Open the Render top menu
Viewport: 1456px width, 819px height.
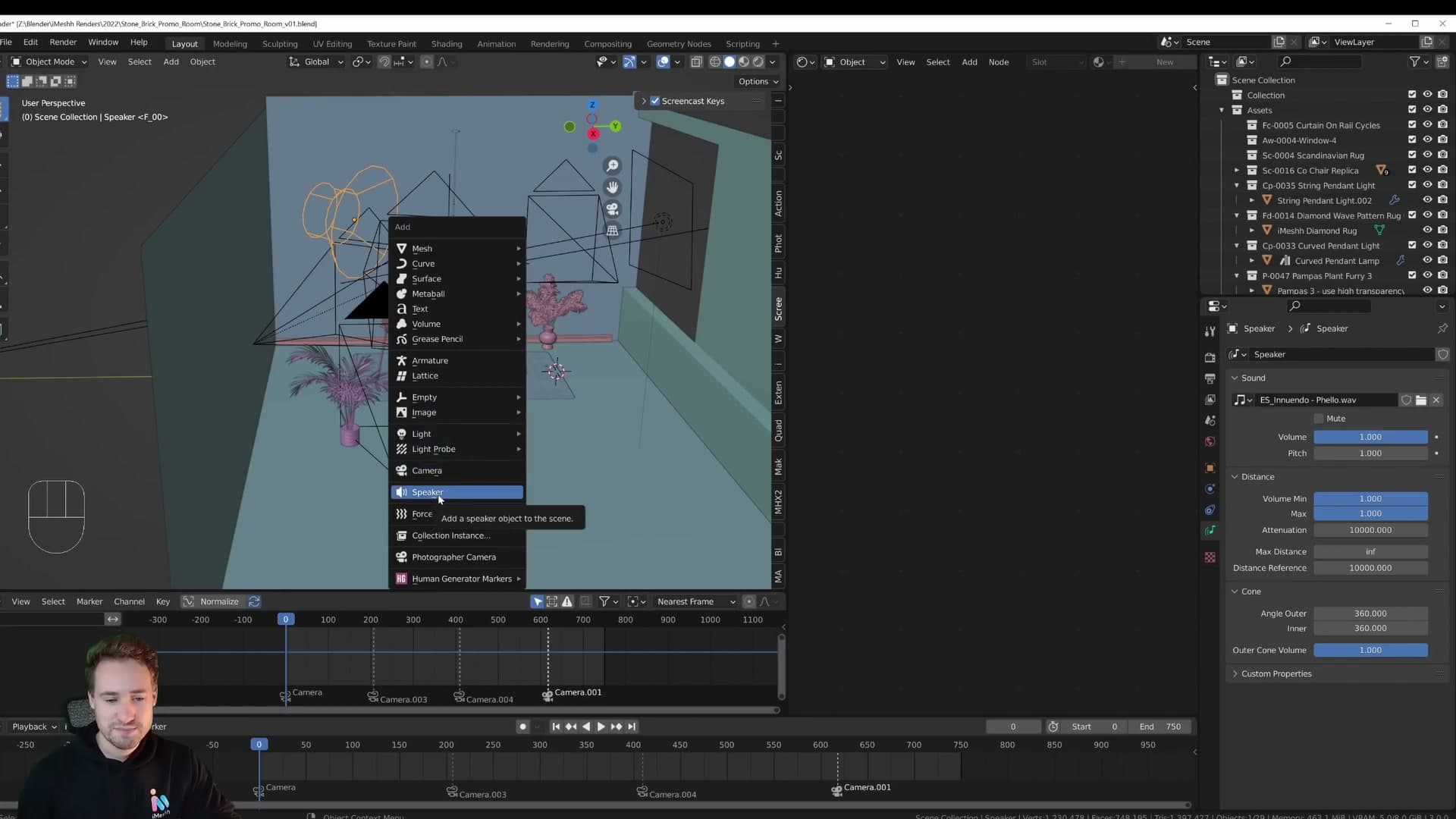(x=63, y=42)
